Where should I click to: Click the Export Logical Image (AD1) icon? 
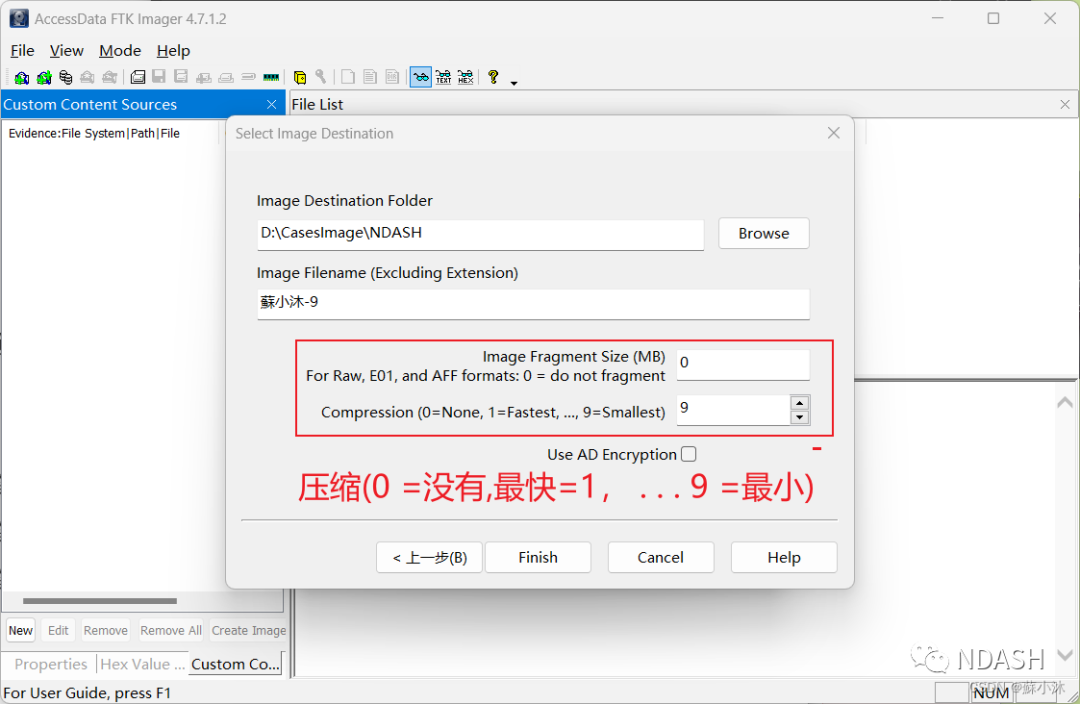point(181,77)
